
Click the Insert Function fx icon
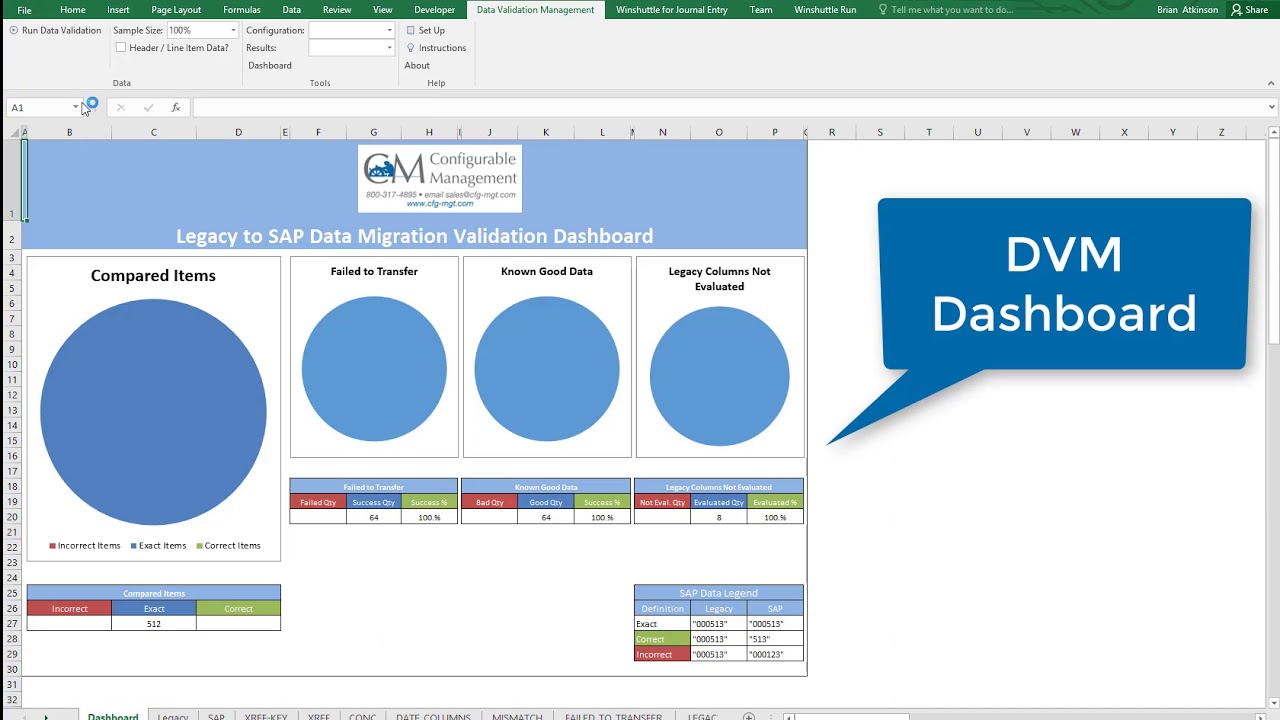pyautogui.click(x=176, y=107)
